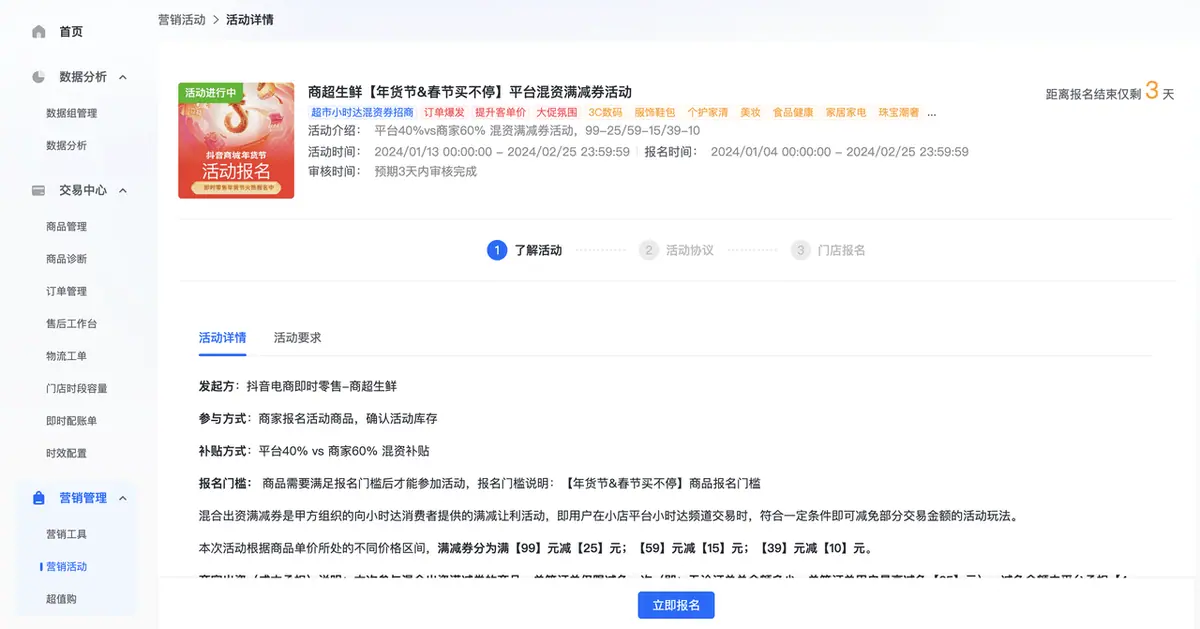Viewport: 1200px width, 629px height.
Task: Switch to the 活动要求 tab
Action: tap(298, 338)
